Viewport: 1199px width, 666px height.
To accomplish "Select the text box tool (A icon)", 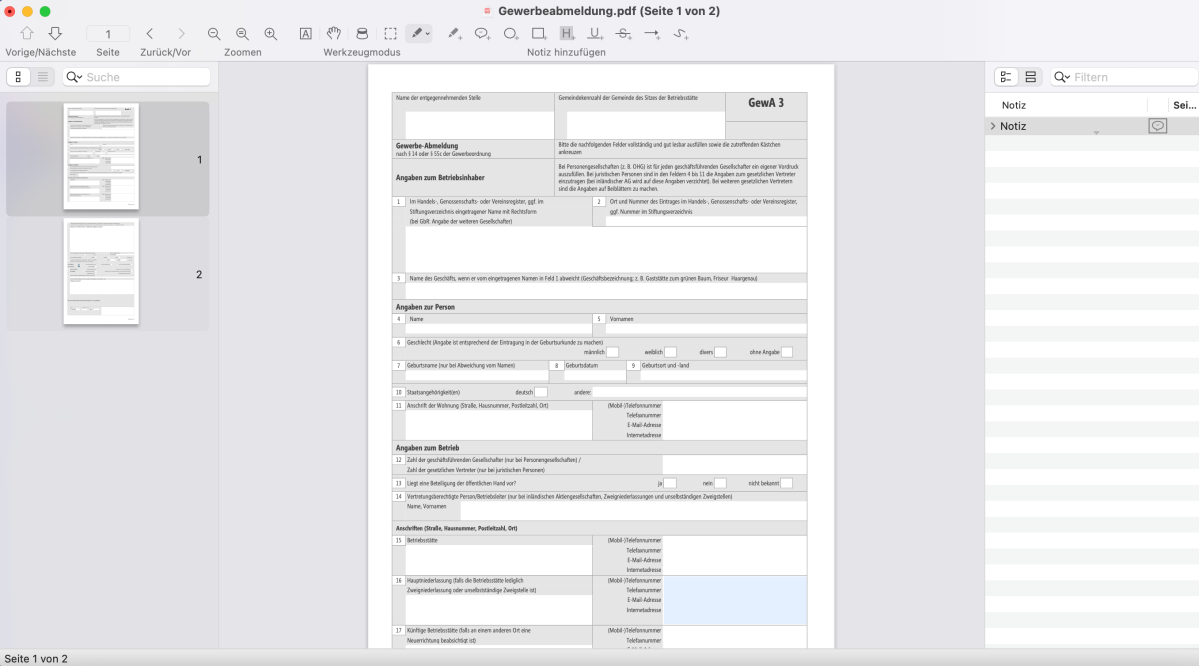I will (304, 33).
